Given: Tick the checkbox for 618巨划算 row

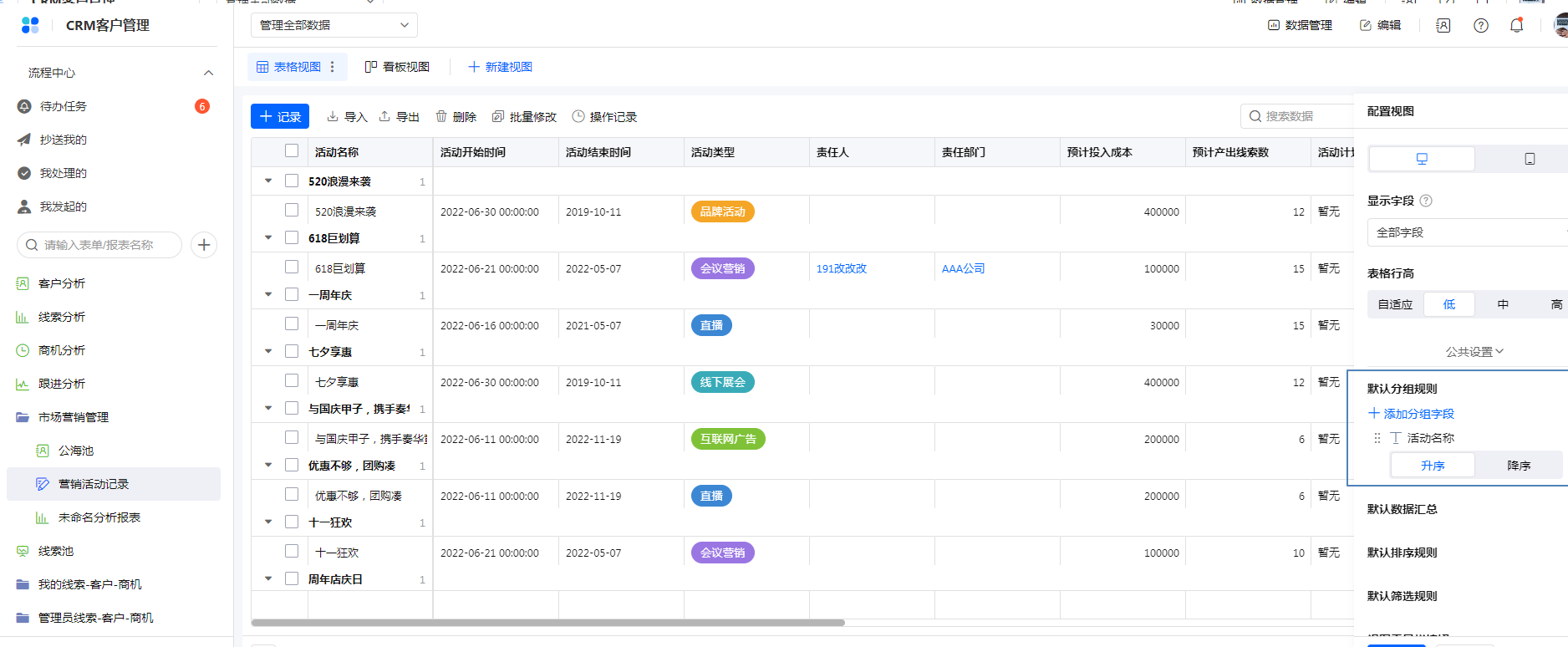Looking at the screenshot, I should (x=292, y=267).
